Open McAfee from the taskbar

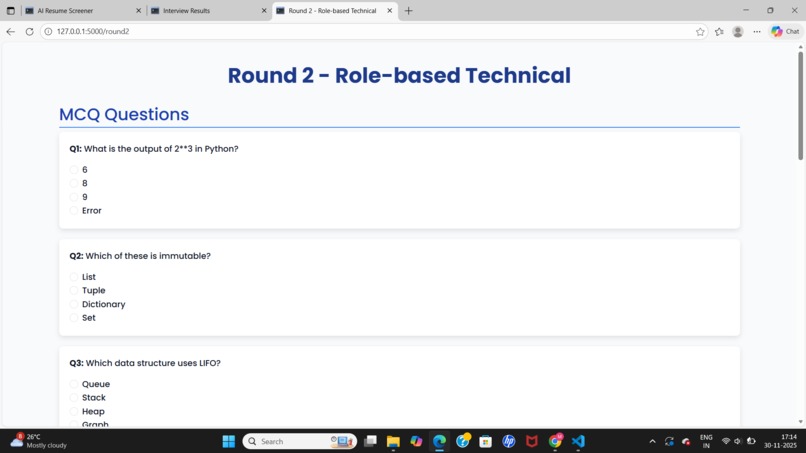pyautogui.click(x=532, y=441)
